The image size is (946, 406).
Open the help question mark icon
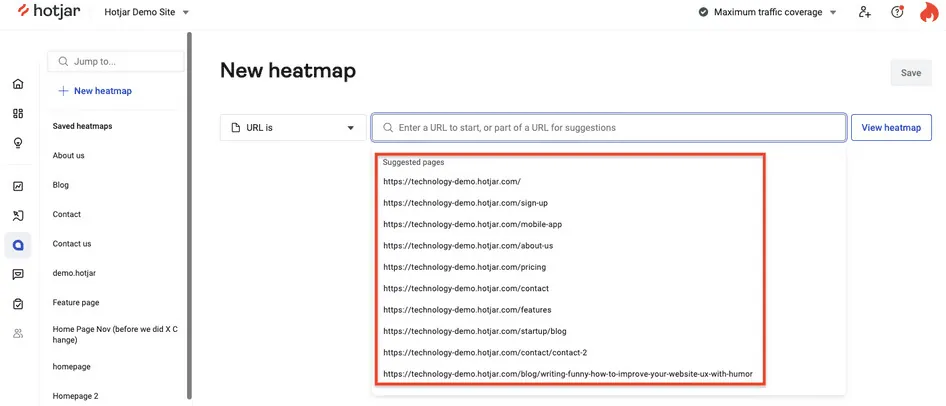tap(897, 12)
